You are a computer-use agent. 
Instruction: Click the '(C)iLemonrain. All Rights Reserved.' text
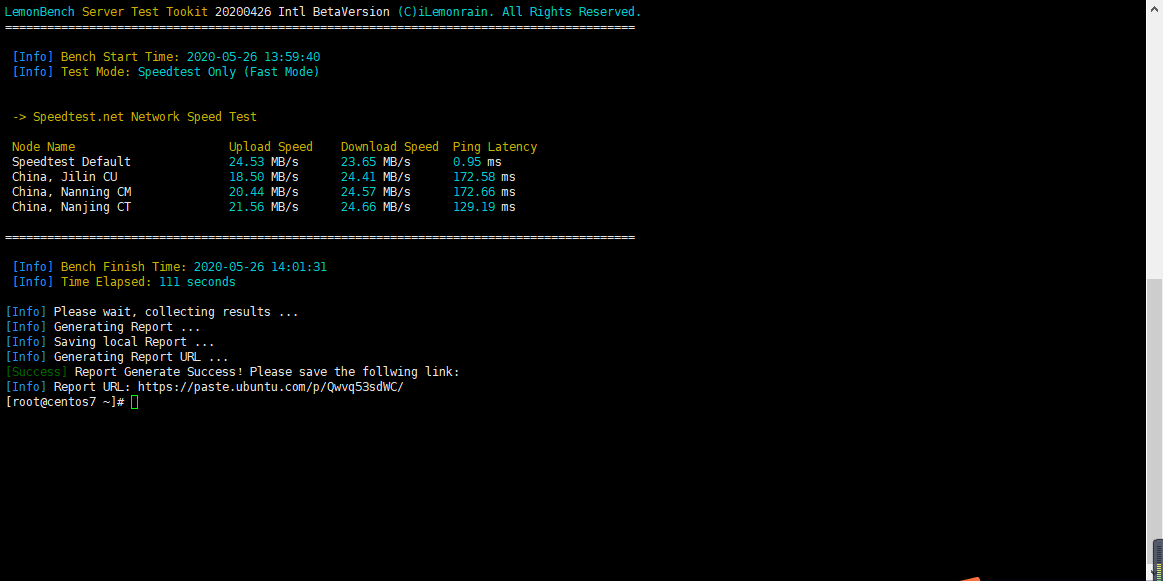click(519, 12)
